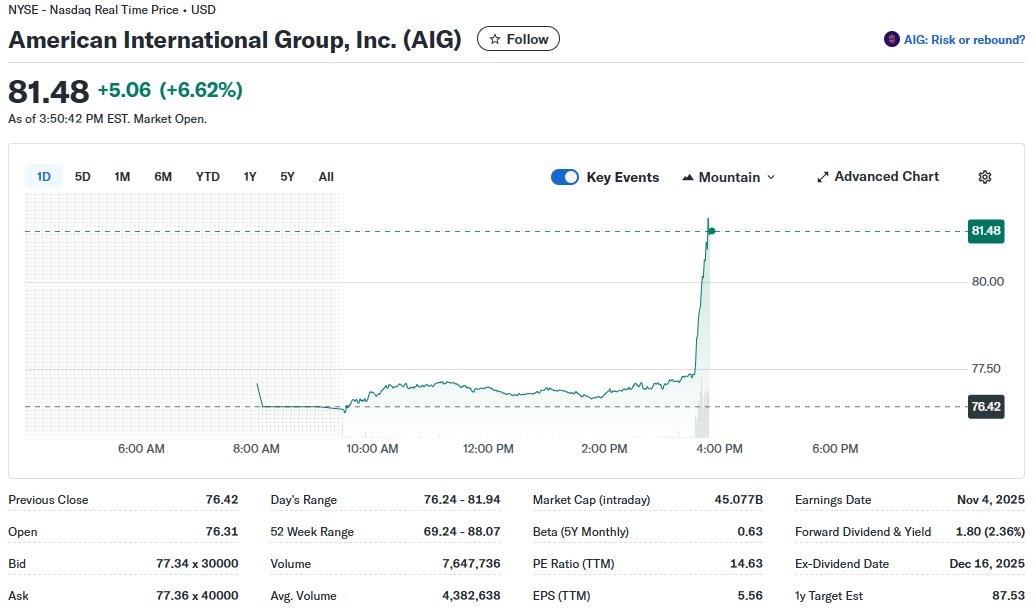Click the PE Ratio (TTM) value 14.63

point(747,564)
